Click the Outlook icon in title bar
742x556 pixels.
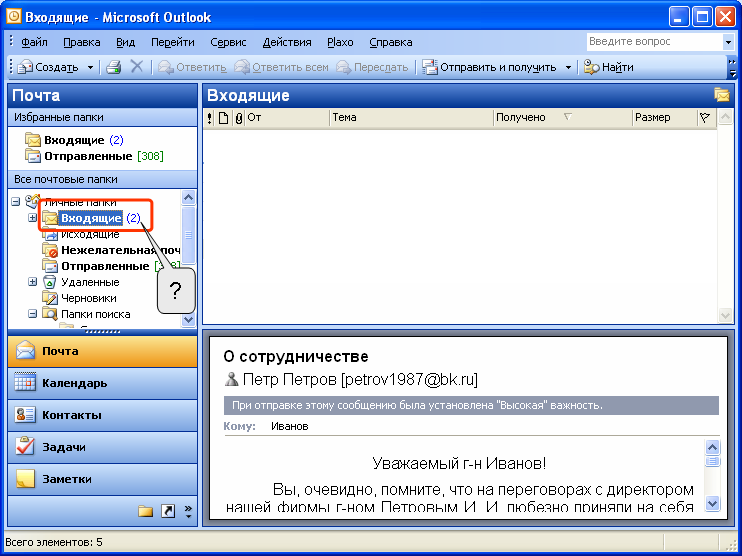pos(14,17)
